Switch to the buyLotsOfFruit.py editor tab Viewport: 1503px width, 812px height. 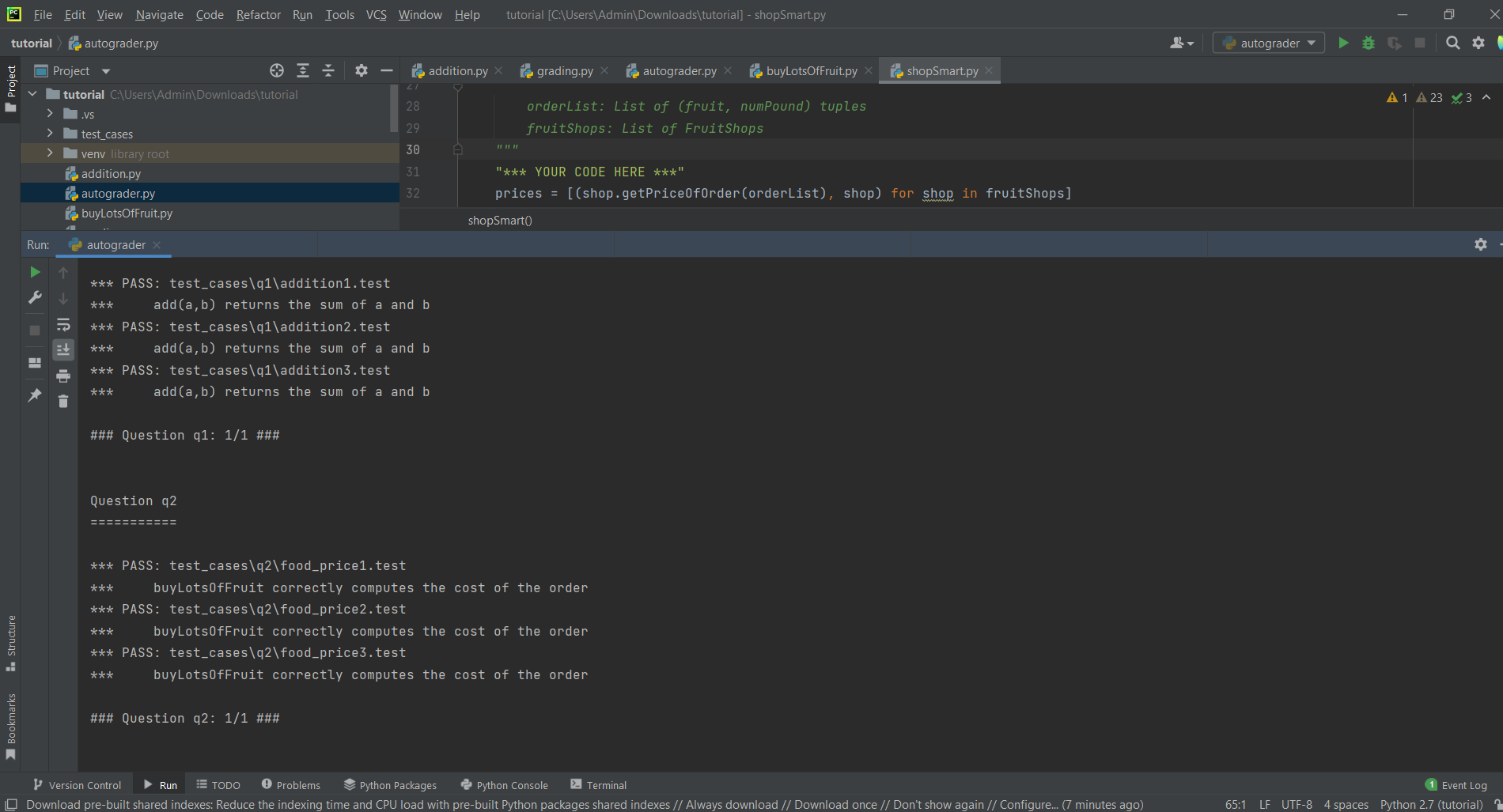[x=811, y=70]
